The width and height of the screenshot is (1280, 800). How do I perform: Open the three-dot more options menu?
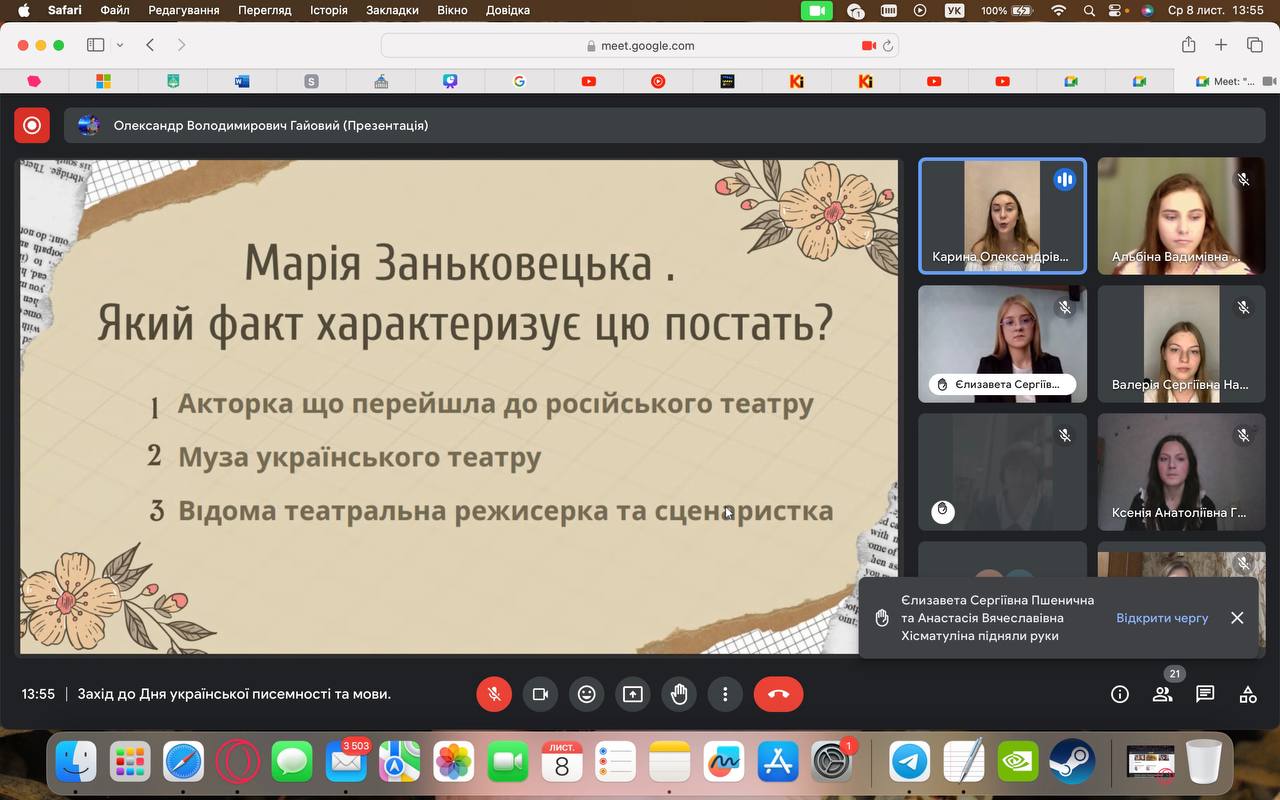click(725, 694)
